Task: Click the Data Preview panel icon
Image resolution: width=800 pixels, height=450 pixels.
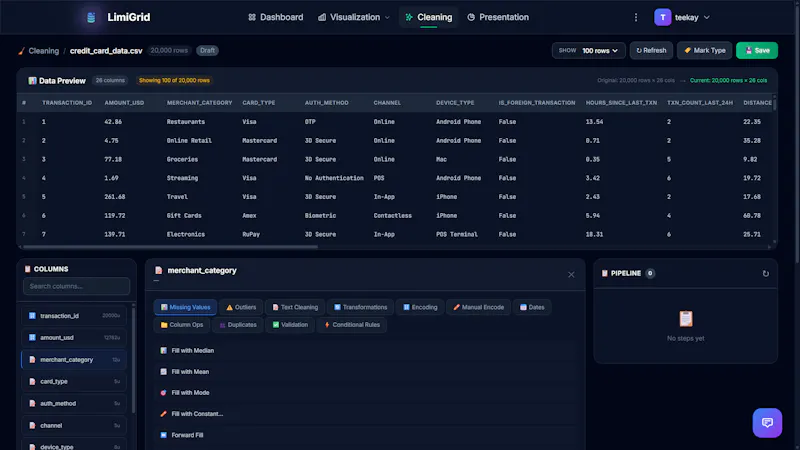Action: click(33, 81)
